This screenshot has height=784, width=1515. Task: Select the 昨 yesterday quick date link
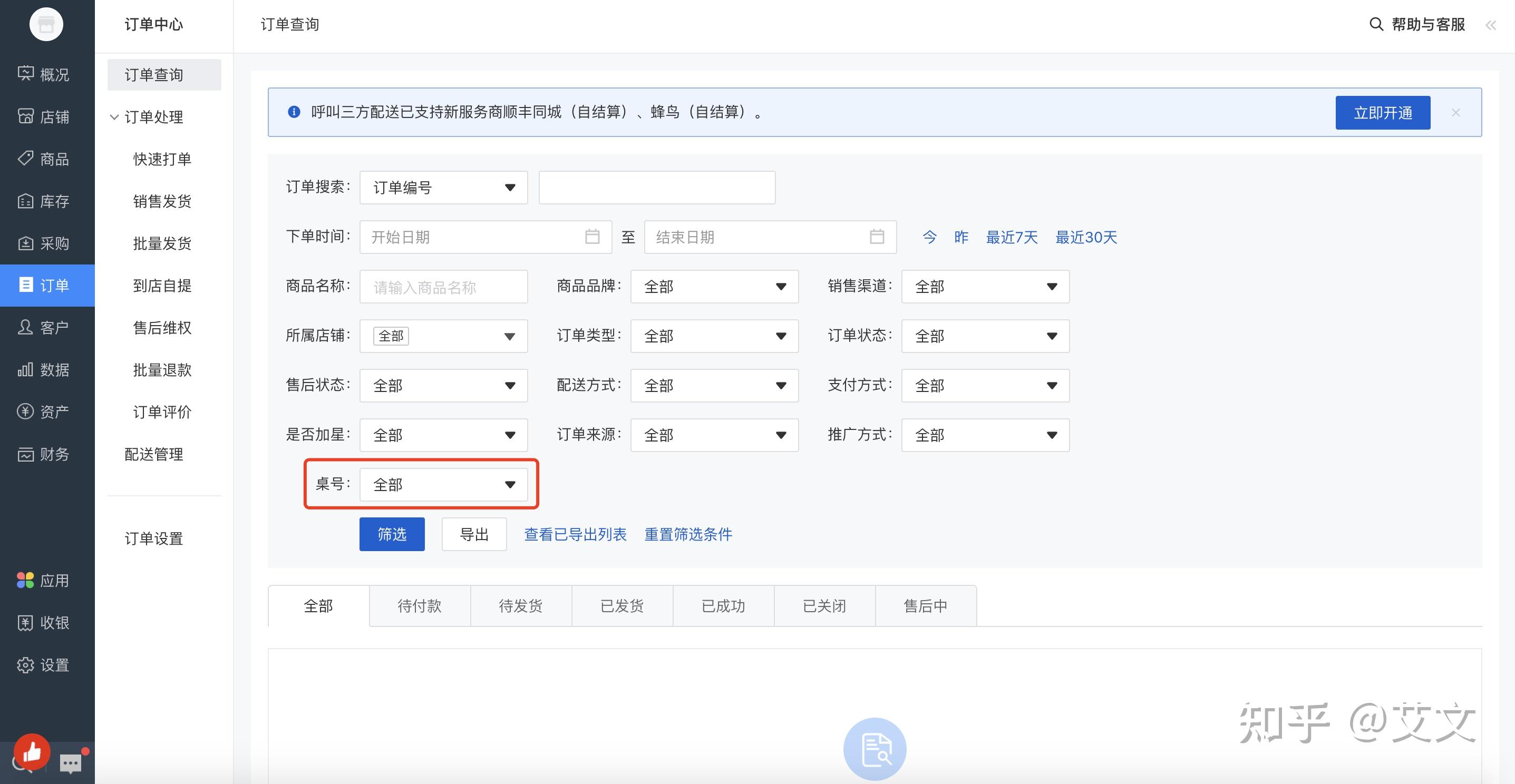961,237
